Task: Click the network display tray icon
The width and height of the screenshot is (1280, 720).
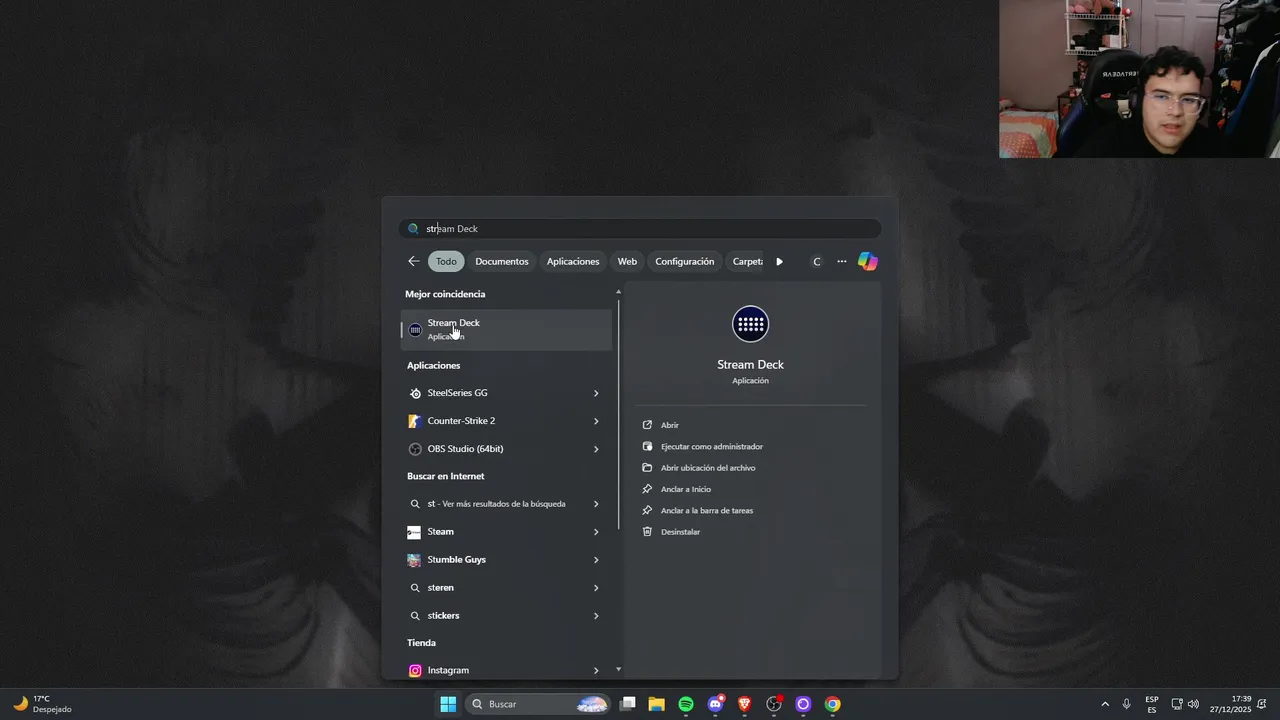Action: [x=1177, y=704]
